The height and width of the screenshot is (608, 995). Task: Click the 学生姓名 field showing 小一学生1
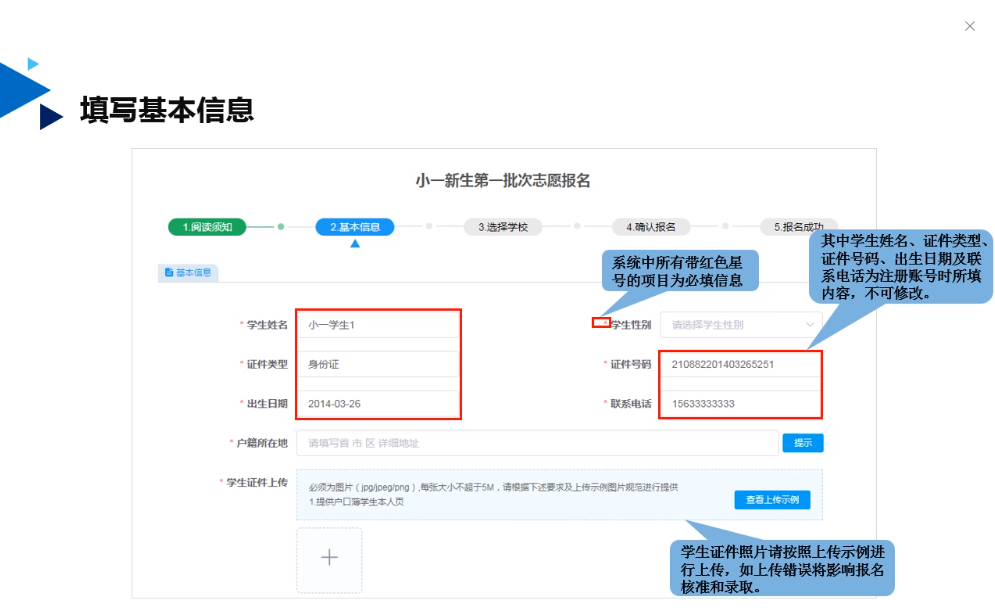point(378,325)
